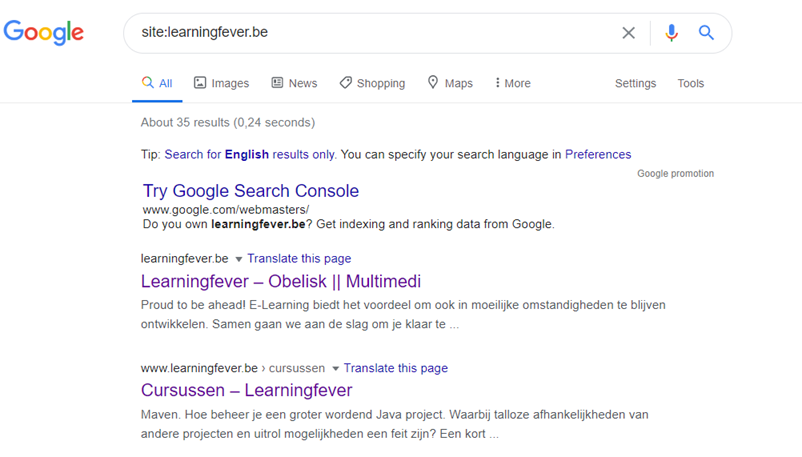Clear the search box with X icon
The image size is (802, 457).
pos(628,33)
